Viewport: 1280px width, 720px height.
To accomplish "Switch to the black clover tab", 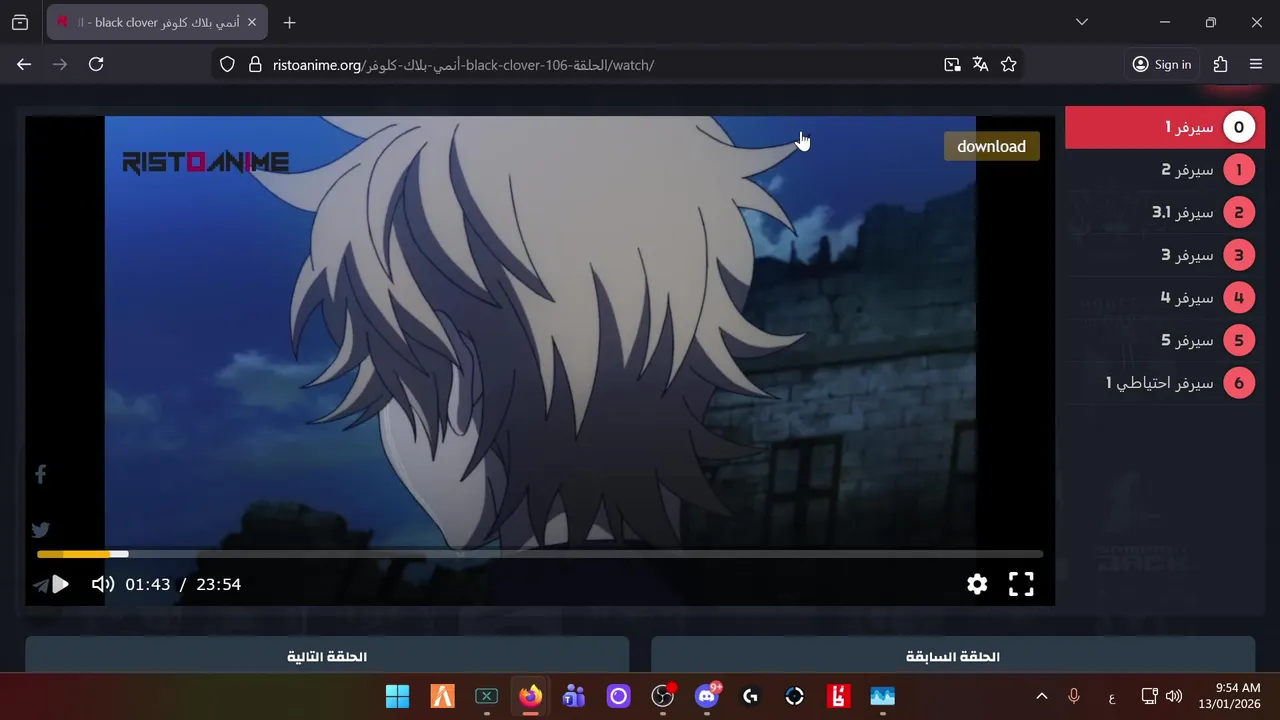I will tap(156, 22).
